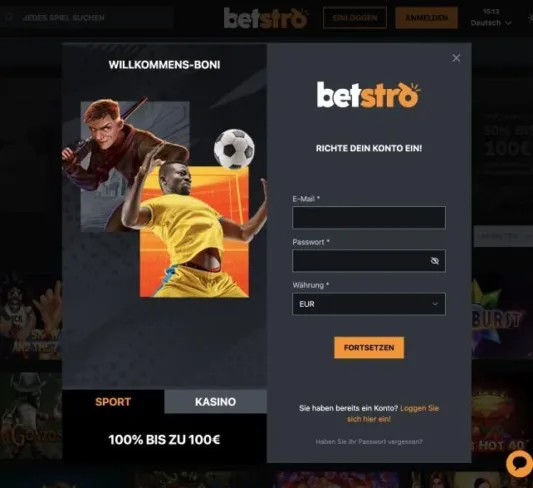This screenshot has height=488, width=533.
Task: Toggle password visibility eye icon
Action: (x=435, y=261)
